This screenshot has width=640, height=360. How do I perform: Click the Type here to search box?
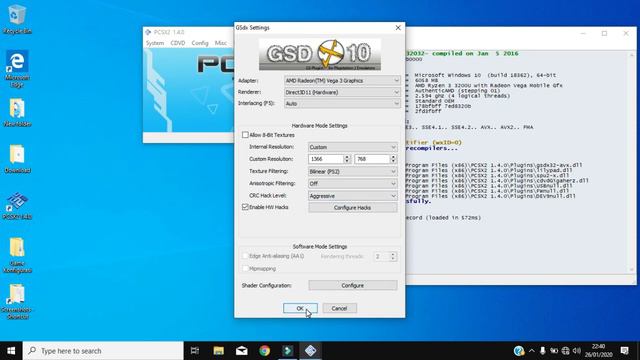(x=103, y=351)
